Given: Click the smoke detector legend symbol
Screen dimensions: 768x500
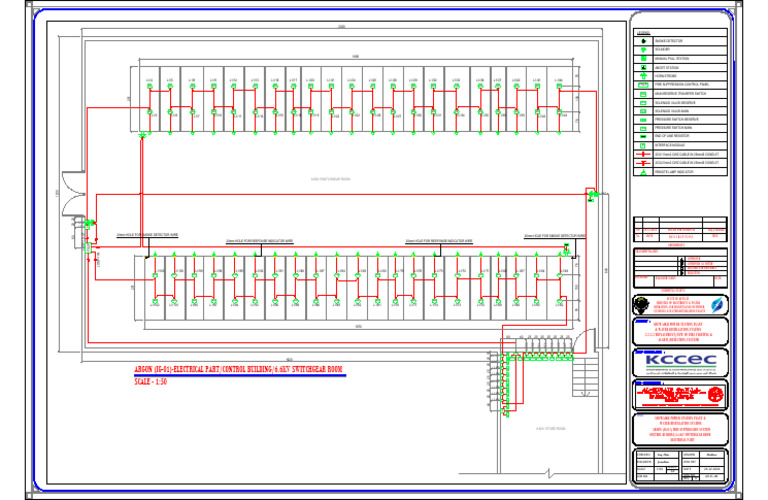Looking at the screenshot, I should [x=644, y=41].
